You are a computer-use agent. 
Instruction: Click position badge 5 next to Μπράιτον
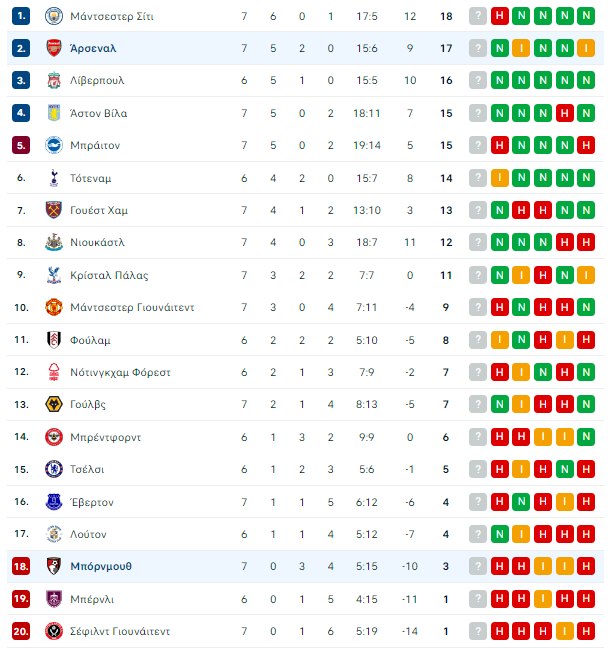(21, 145)
